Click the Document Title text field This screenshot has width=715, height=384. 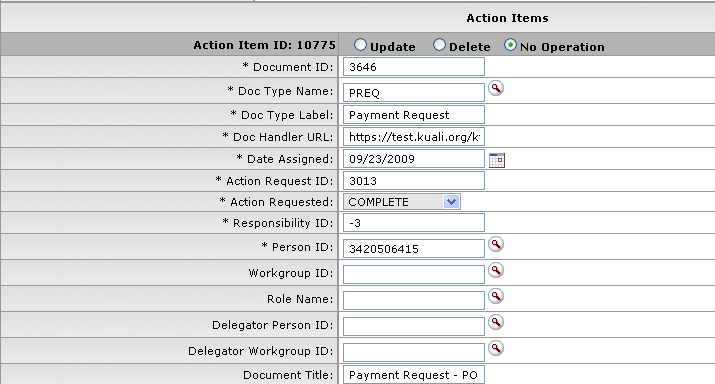pos(414,374)
